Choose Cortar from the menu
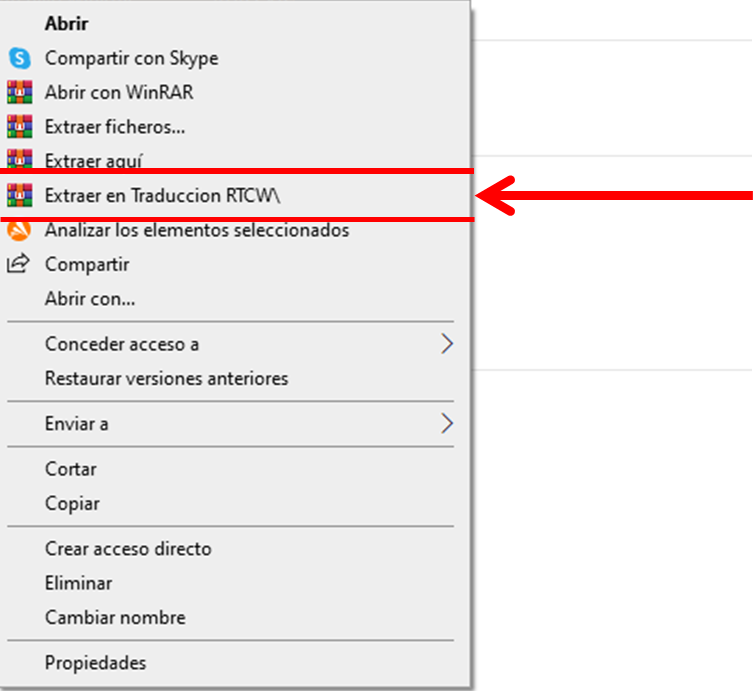The height and width of the screenshot is (691, 753). click(71, 469)
